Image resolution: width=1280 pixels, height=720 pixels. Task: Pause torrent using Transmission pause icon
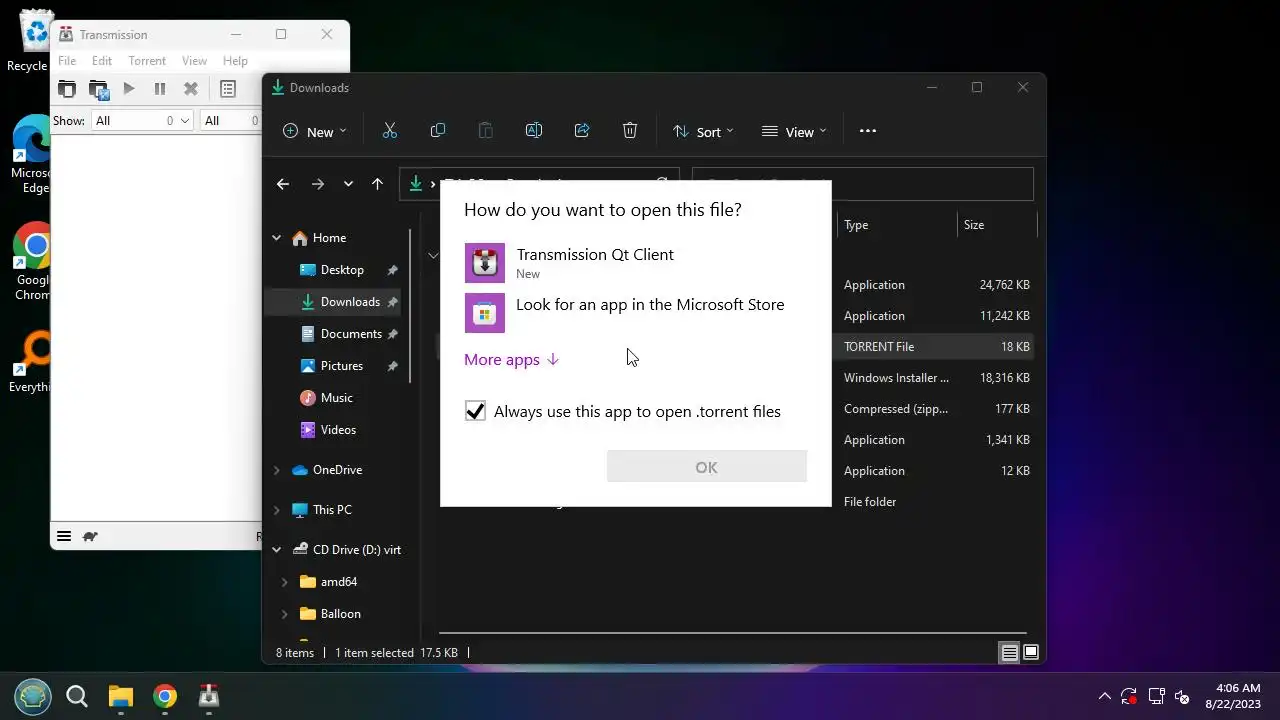160,89
